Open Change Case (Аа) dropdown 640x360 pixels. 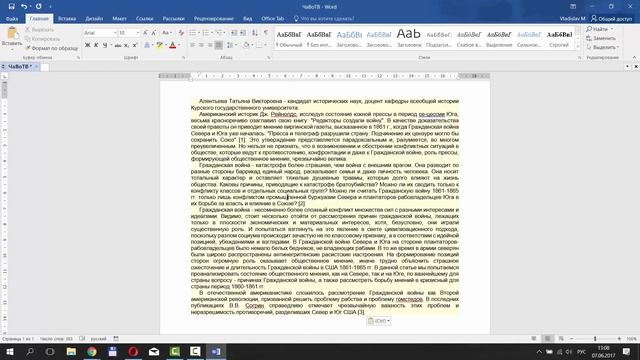[167, 33]
